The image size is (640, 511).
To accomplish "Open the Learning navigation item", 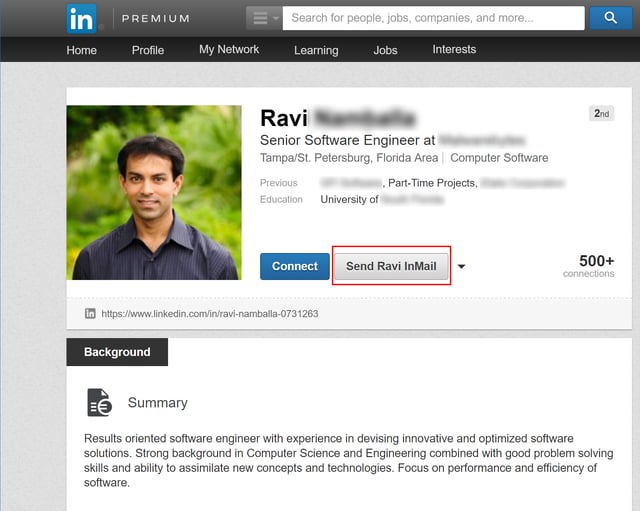I will click(316, 50).
